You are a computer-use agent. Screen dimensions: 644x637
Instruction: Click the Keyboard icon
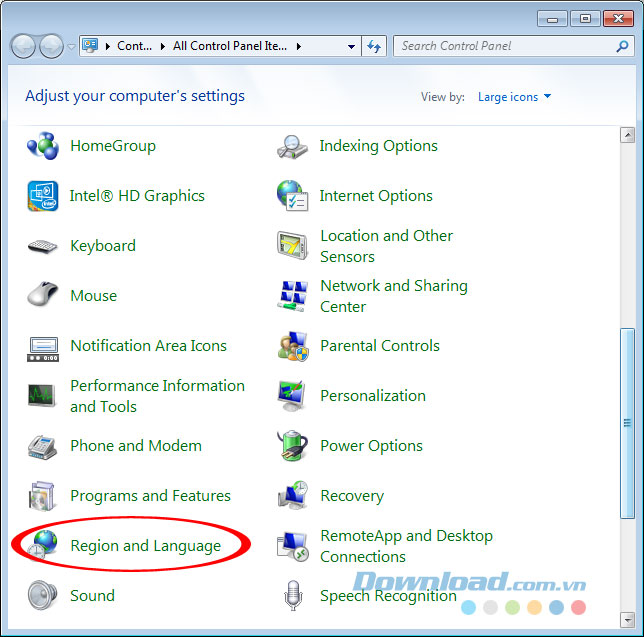[43, 246]
